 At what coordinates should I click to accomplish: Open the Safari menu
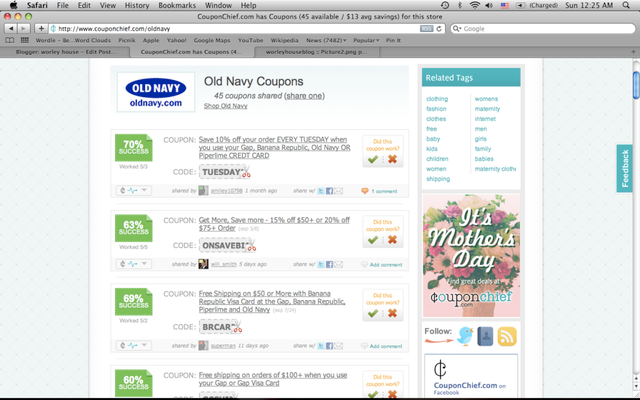tap(37, 5)
